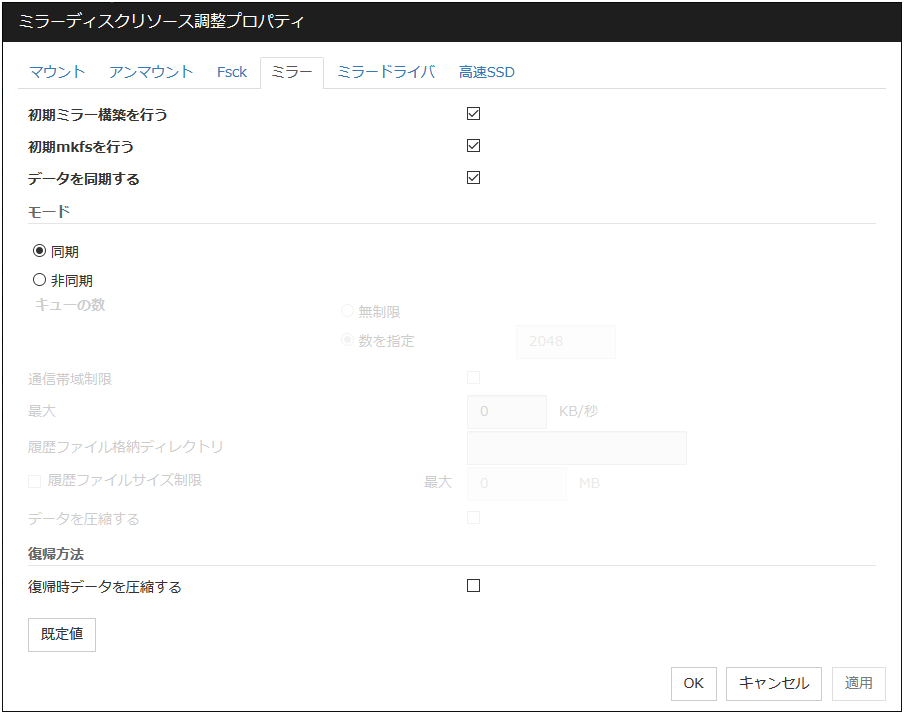
Task: Uncheck 初期ミラー構築を行う checkbox
Action: point(474,114)
